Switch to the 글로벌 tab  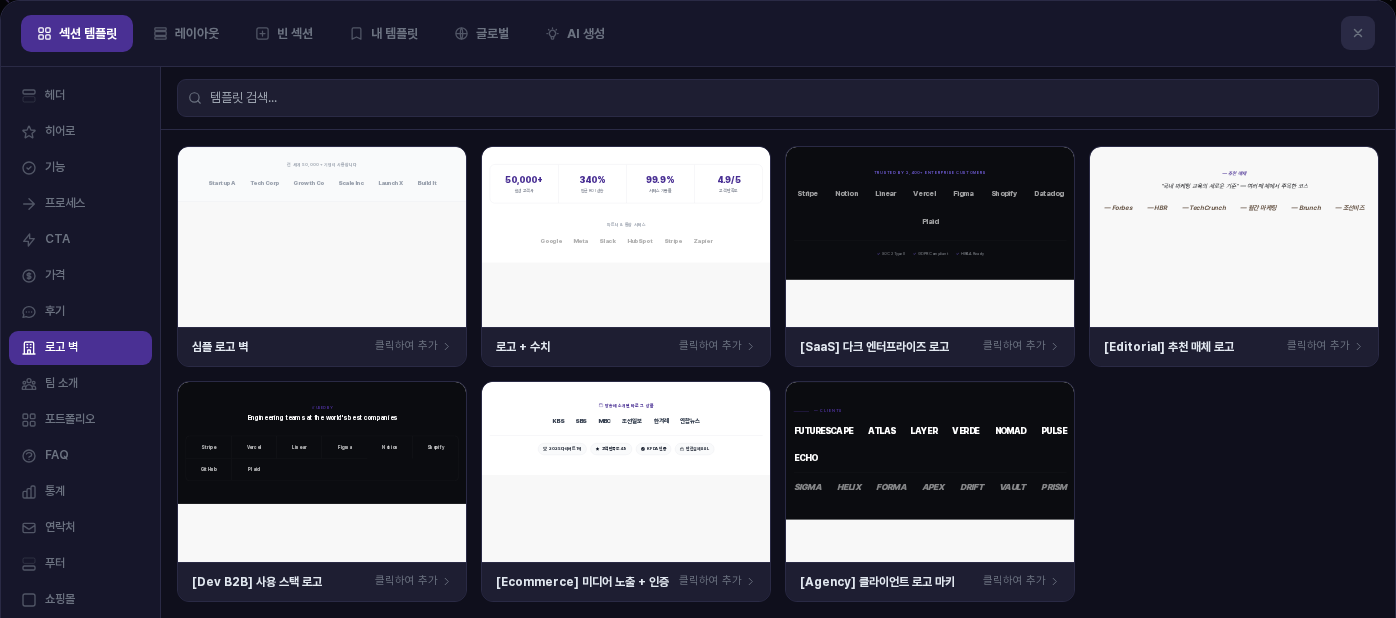482,34
